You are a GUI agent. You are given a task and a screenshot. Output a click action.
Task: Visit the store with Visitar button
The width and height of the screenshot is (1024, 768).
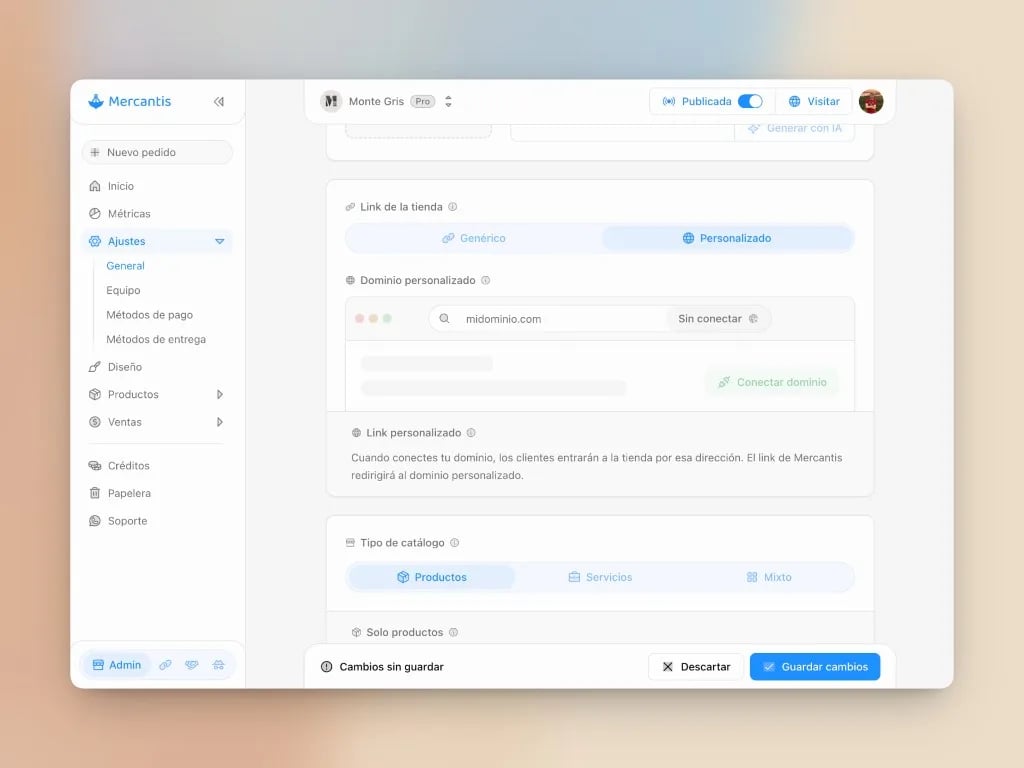(814, 101)
